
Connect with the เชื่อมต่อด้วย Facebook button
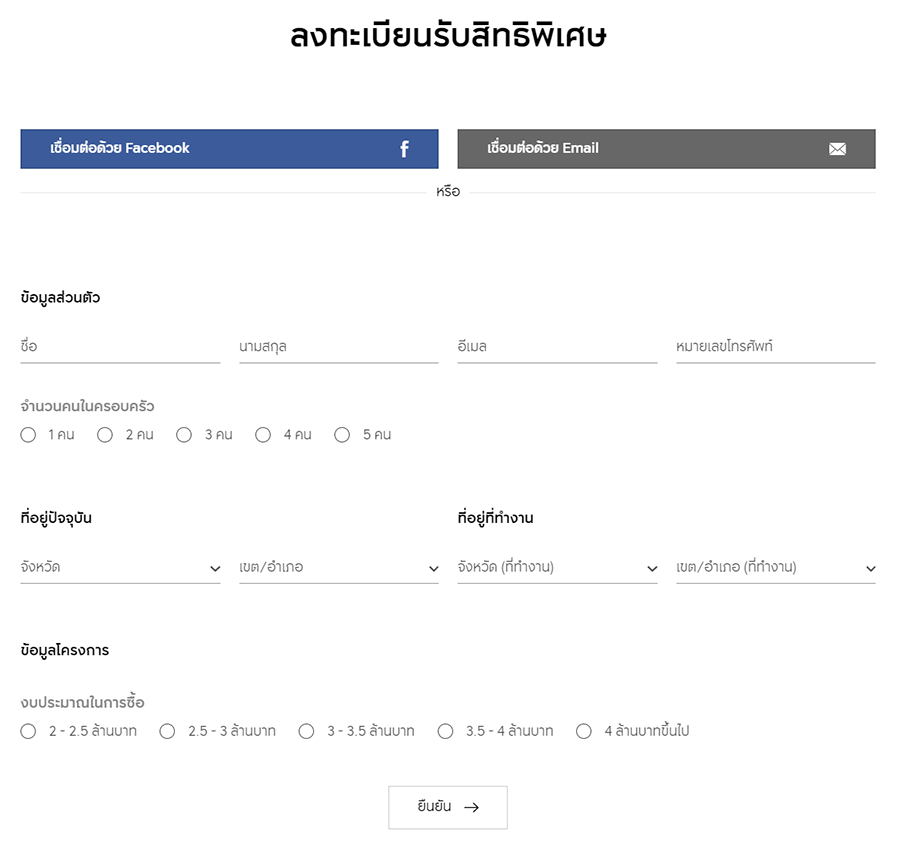click(230, 149)
